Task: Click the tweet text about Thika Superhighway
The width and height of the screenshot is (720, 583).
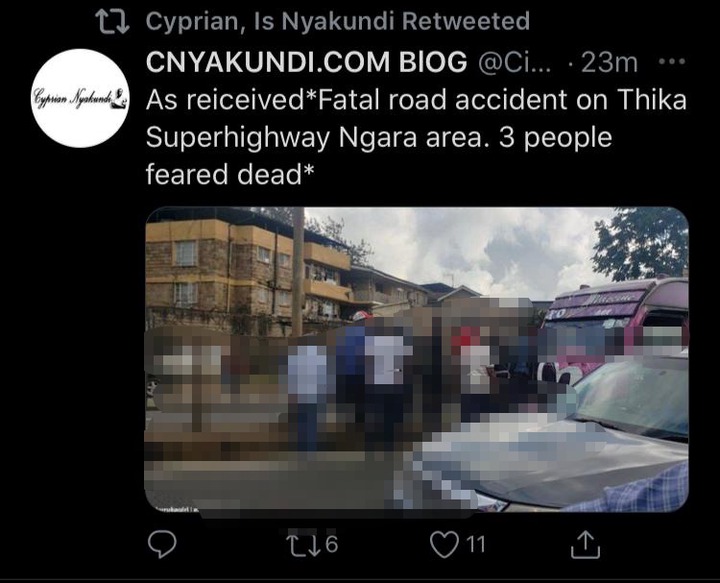Action: click(416, 137)
